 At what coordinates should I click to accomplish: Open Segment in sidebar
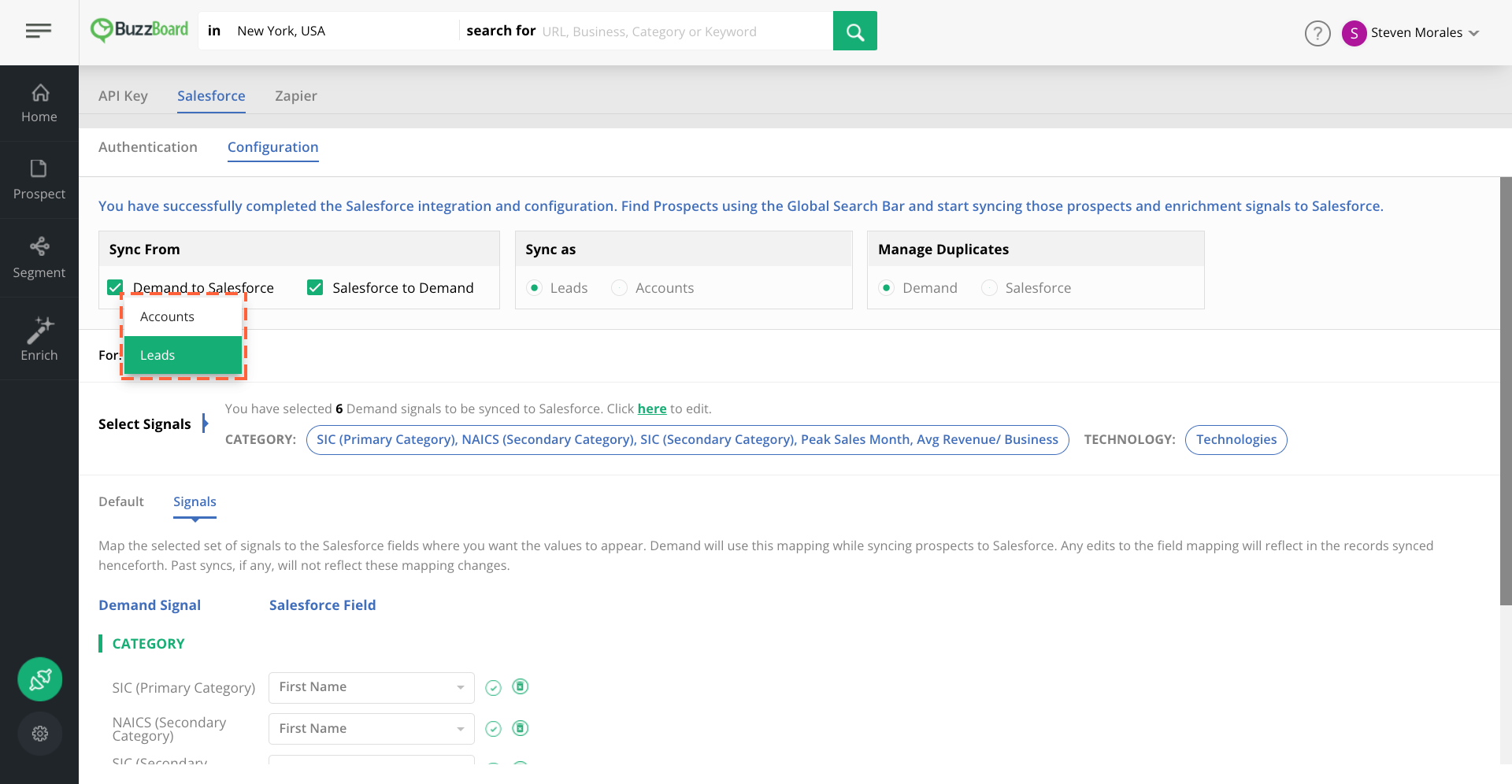(39, 258)
